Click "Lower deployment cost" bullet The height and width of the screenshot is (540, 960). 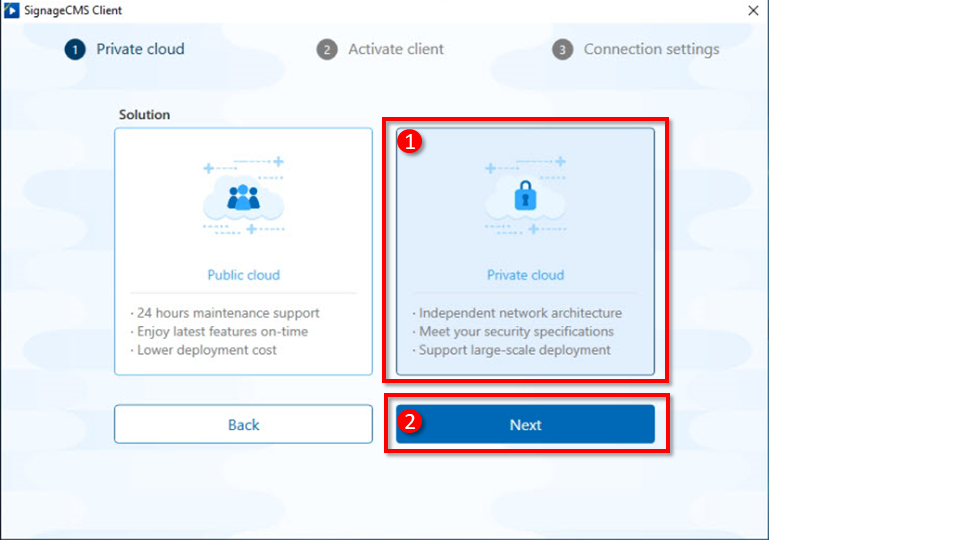pos(205,350)
